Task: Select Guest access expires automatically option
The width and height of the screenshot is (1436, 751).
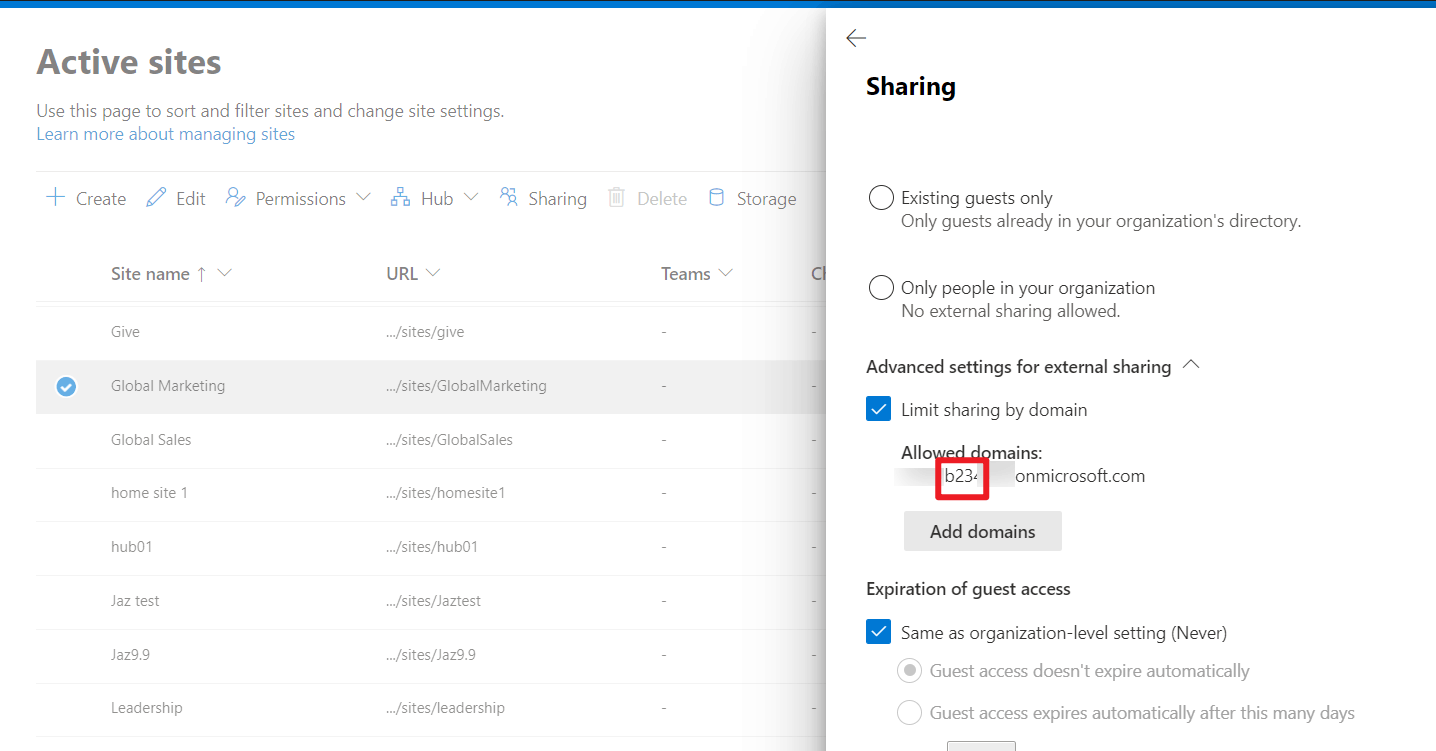Action: [909, 713]
